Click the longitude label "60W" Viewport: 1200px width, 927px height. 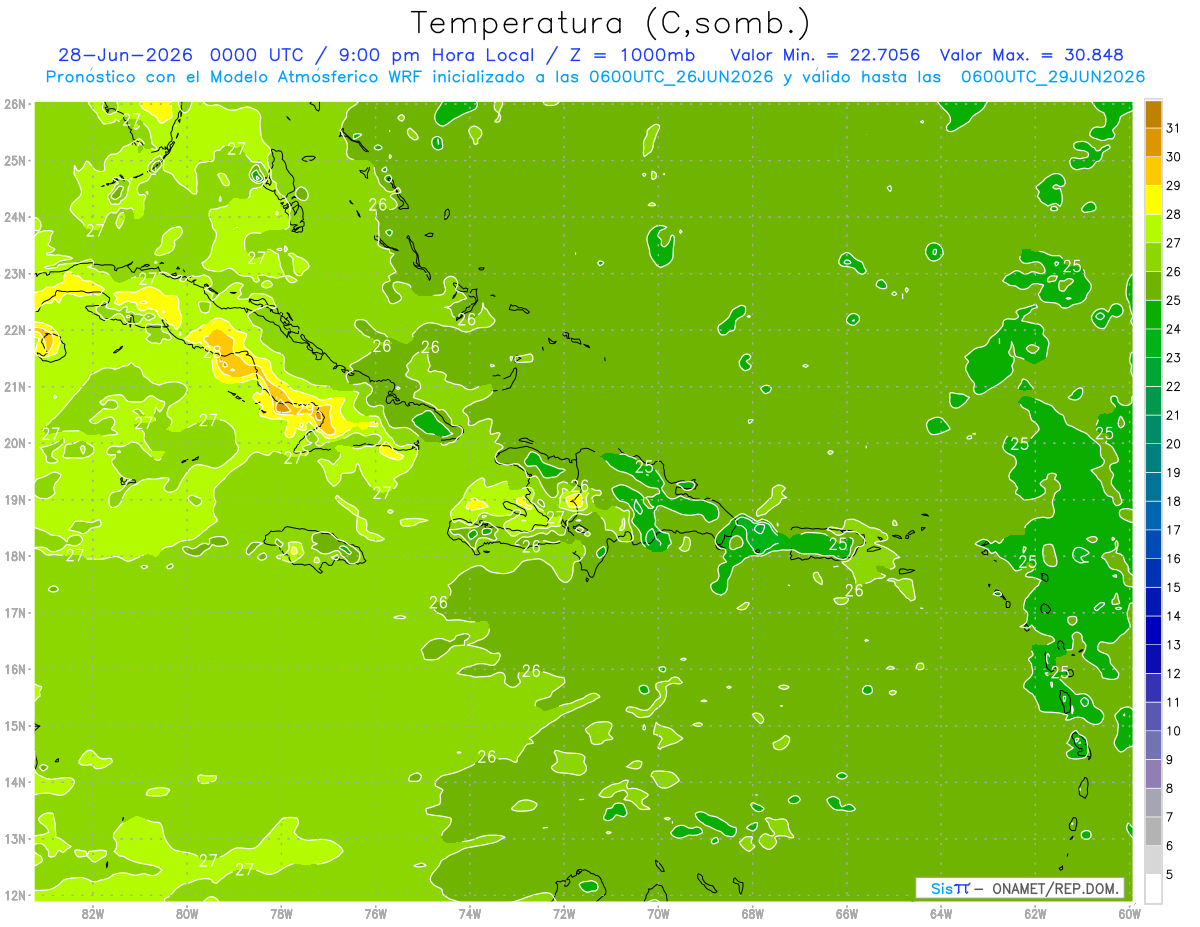[1129, 913]
